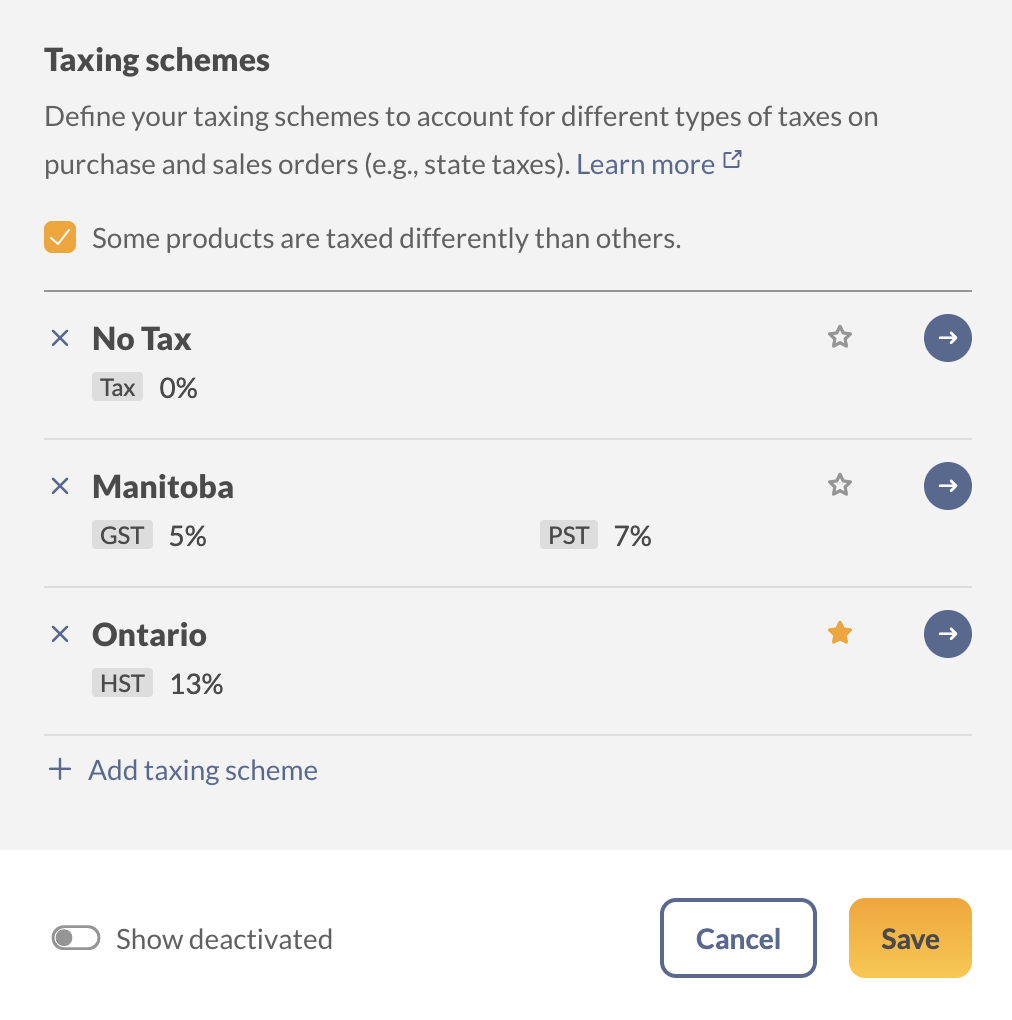Open Manitoba scheme with arrow button

click(947, 486)
